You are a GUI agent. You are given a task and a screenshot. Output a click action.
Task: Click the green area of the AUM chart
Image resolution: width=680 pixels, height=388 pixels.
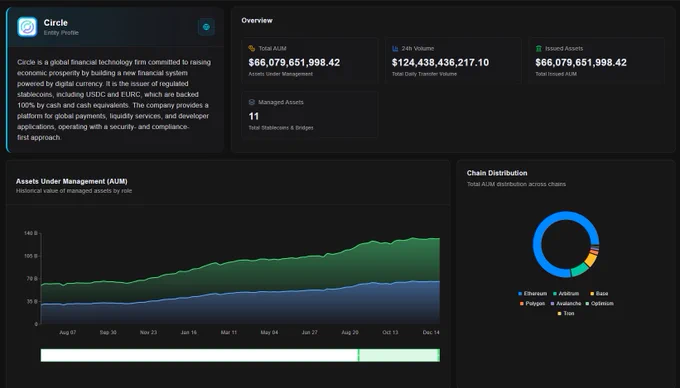304,273
